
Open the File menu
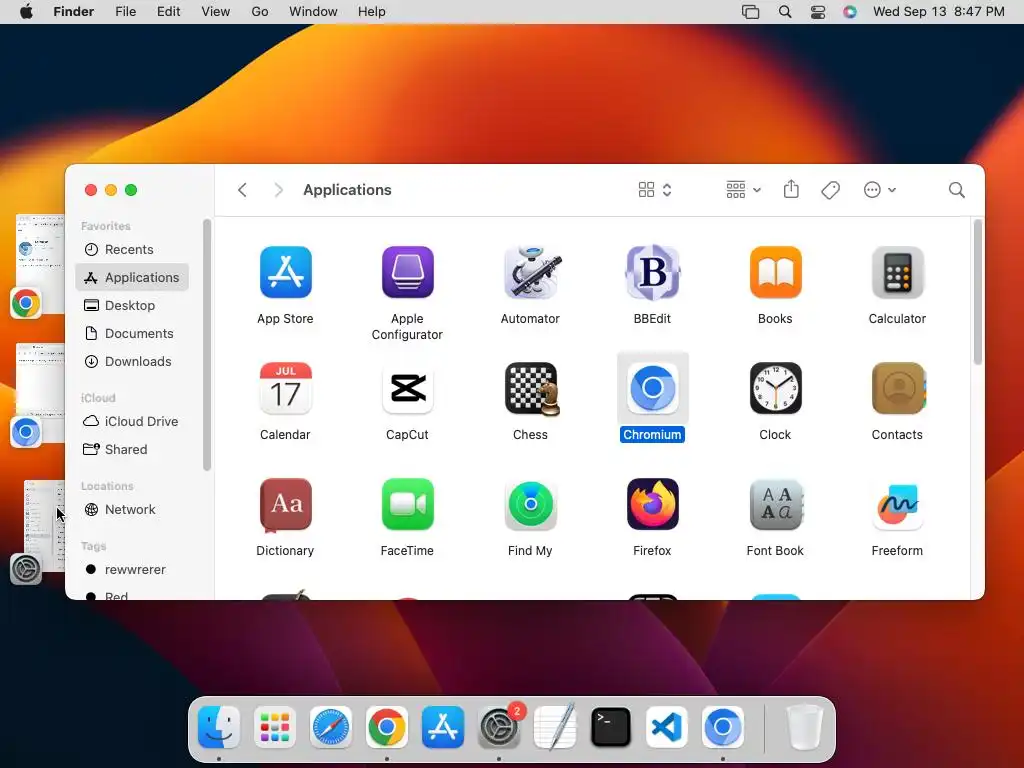click(125, 12)
